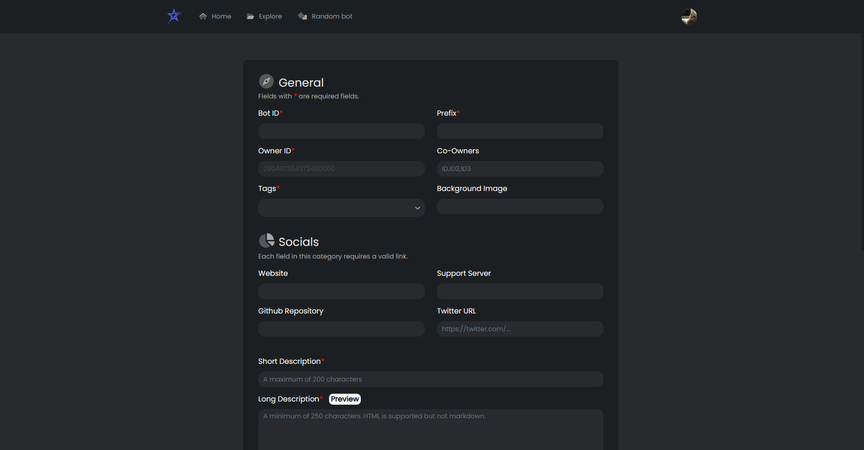Click the General section compass icon
Image resolution: width=864 pixels, height=450 pixels.
tap(266, 82)
